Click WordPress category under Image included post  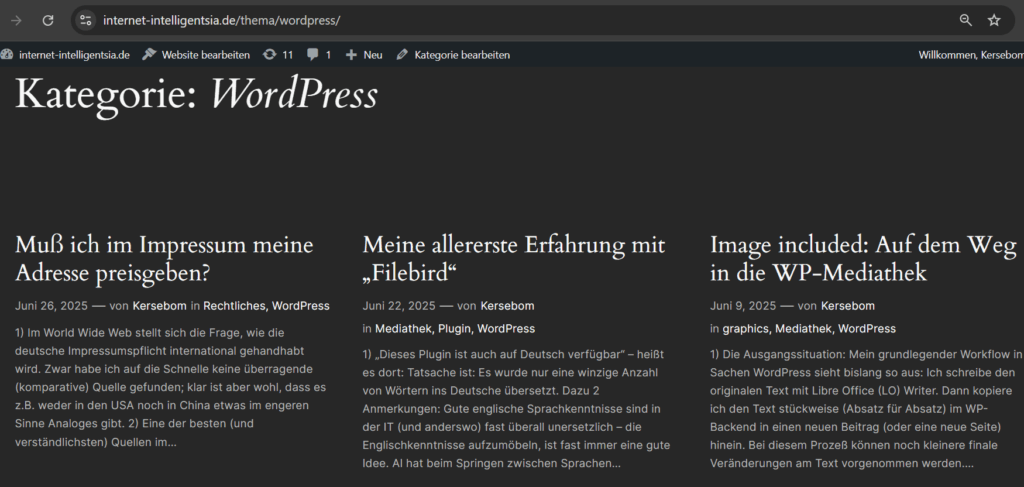[x=867, y=328]
